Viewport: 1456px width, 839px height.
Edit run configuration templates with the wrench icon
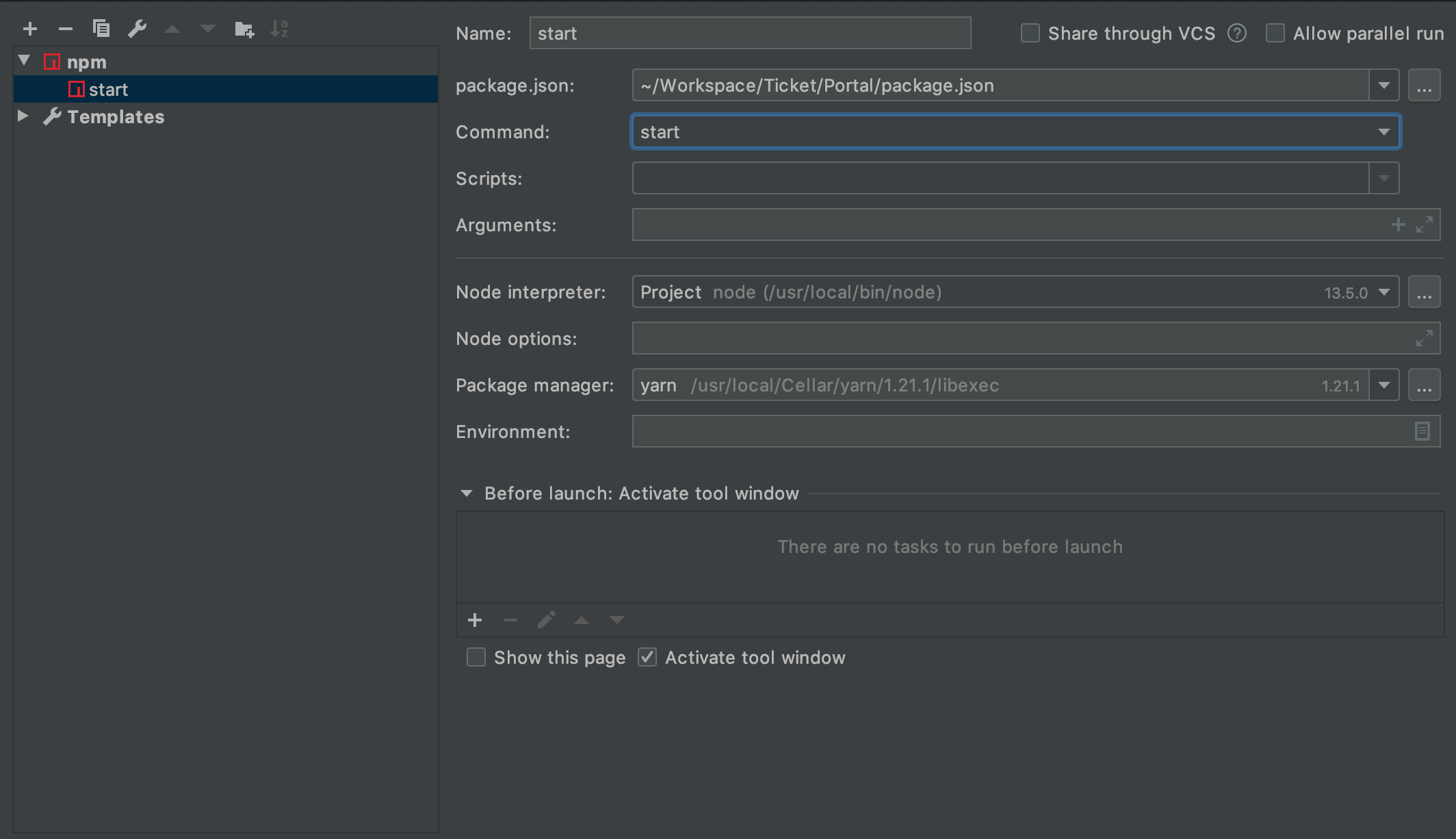[138, 29]
